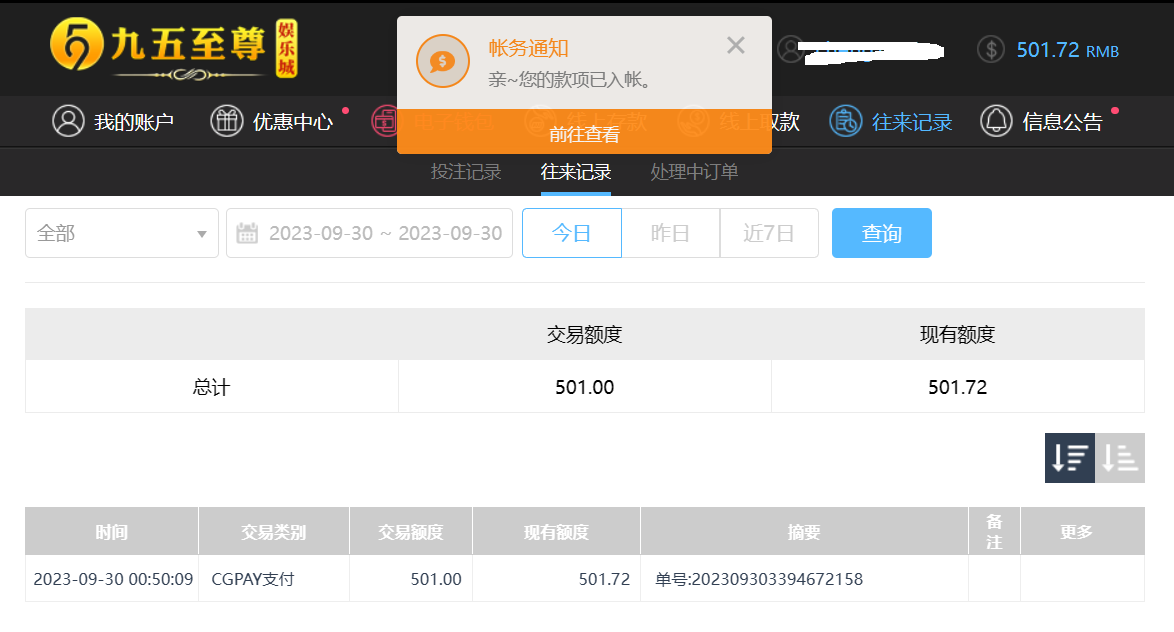Open 我的账户 account icon
The image size is (1174, 632).
(x=68, y=121)
